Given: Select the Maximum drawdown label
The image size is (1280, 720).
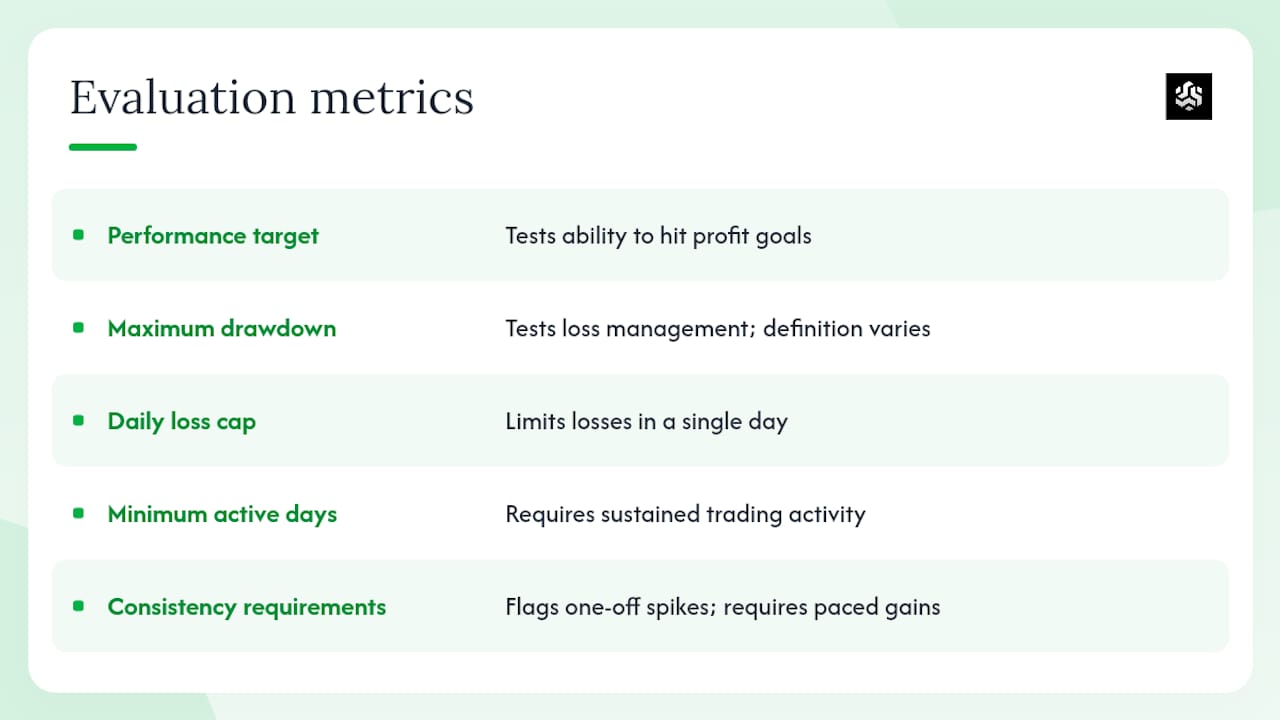Looking at the screenshot, I should (222, 328).
